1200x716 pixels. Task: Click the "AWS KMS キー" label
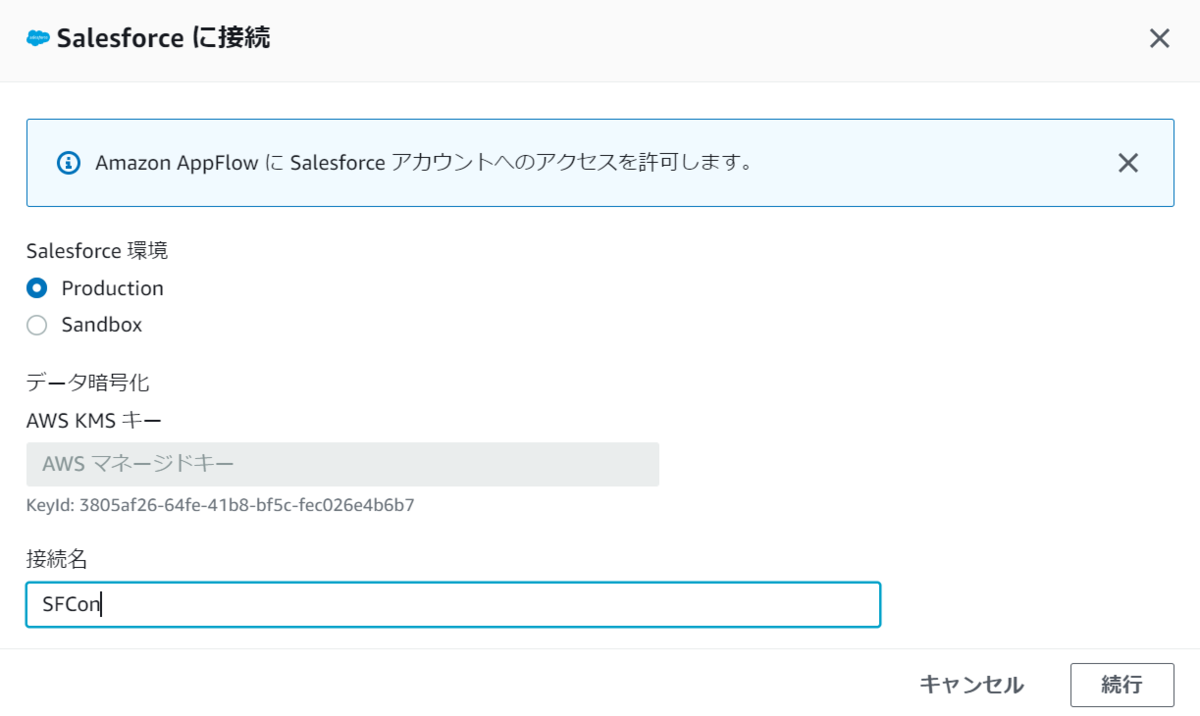93,420
